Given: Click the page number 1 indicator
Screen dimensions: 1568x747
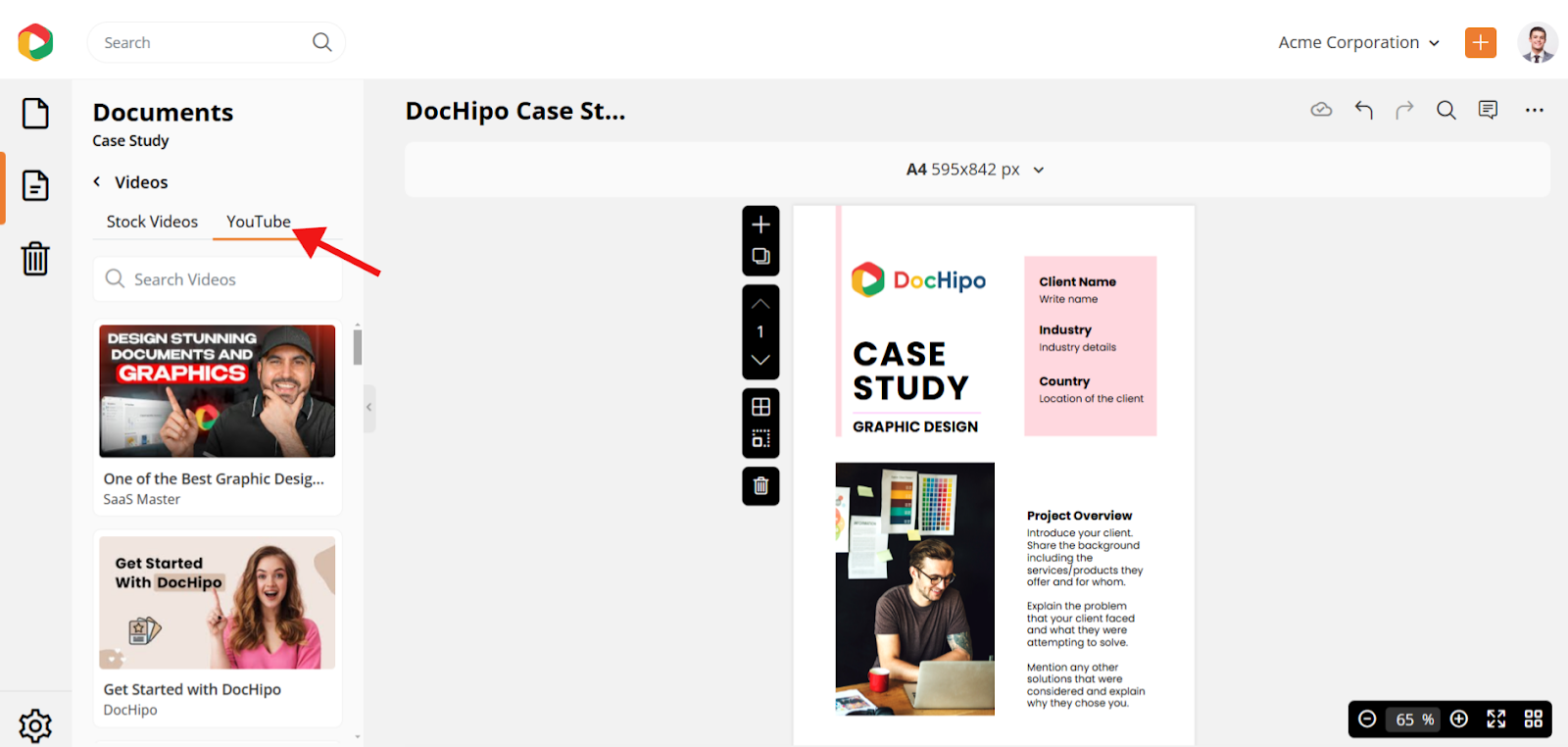Looking at the screenshot, I should pos(760,331).
